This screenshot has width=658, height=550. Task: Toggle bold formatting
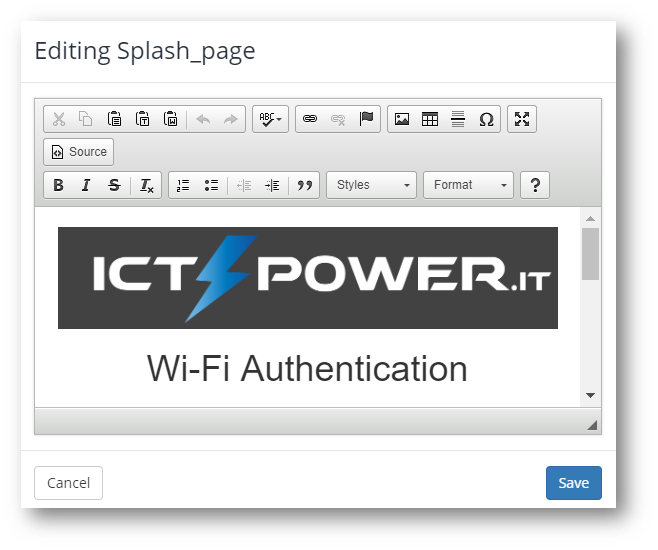58,185
